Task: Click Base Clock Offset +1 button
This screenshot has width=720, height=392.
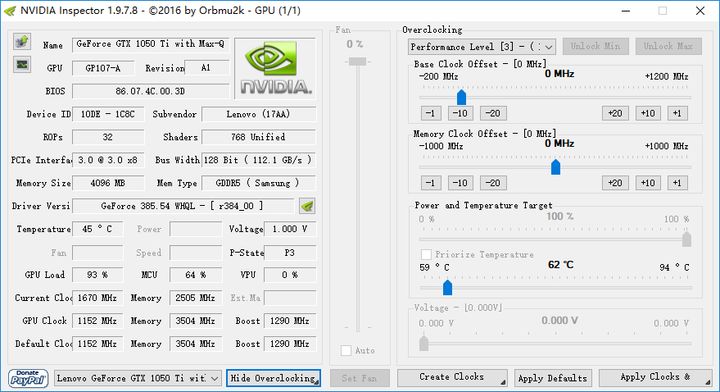Action: 677,113
